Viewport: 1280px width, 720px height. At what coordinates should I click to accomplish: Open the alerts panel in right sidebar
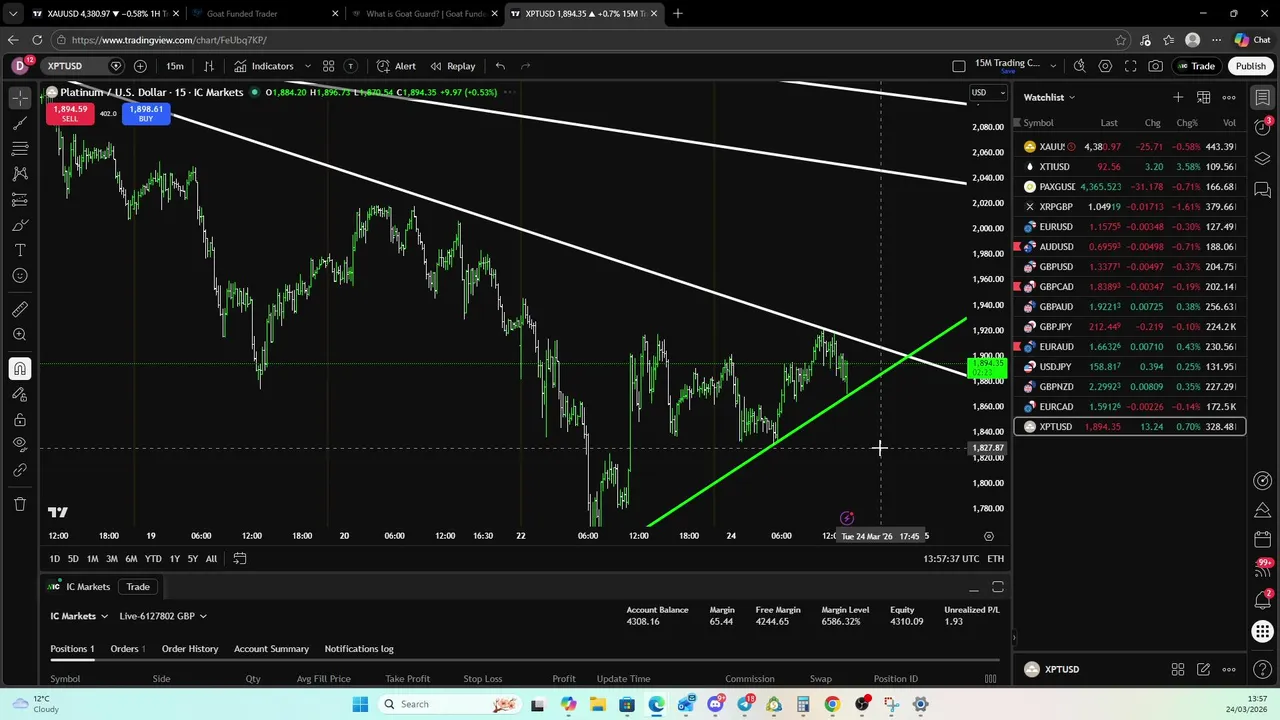coord(1263,128)
